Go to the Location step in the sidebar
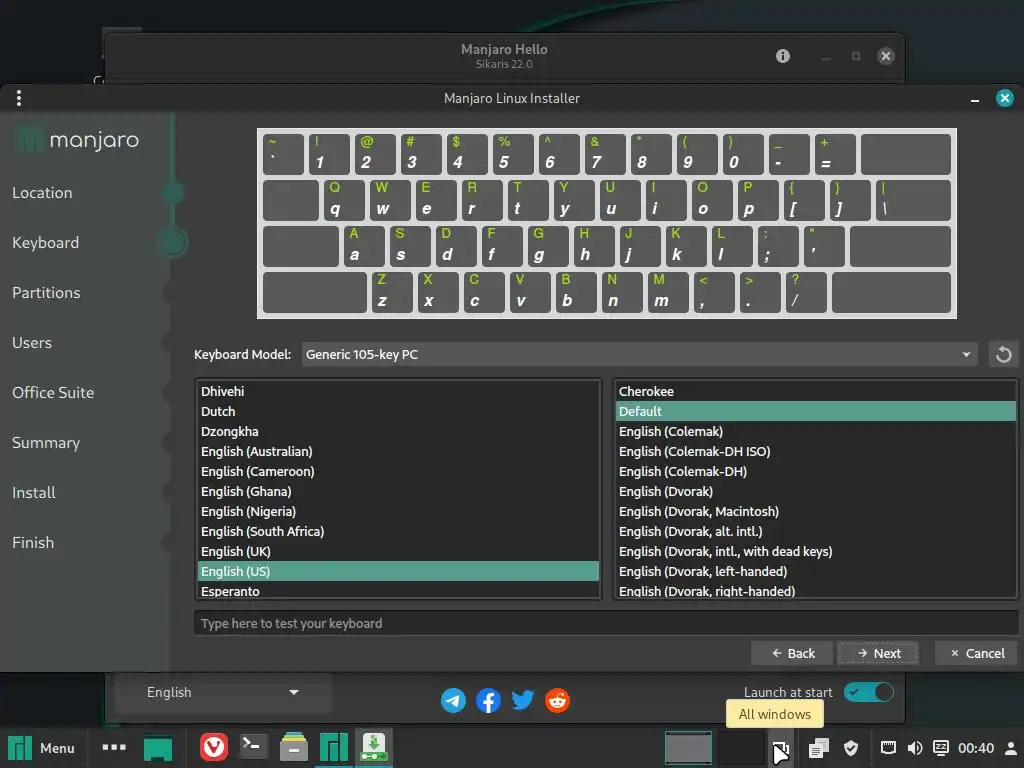The image size is (1024, 768). pyautogui.click(x=42, y=193)
